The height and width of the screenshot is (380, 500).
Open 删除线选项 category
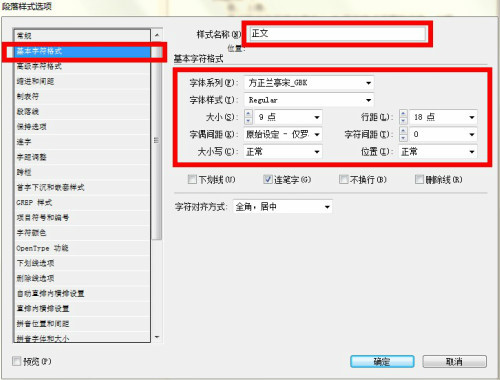pyautogui.click(x=82, y=278)
